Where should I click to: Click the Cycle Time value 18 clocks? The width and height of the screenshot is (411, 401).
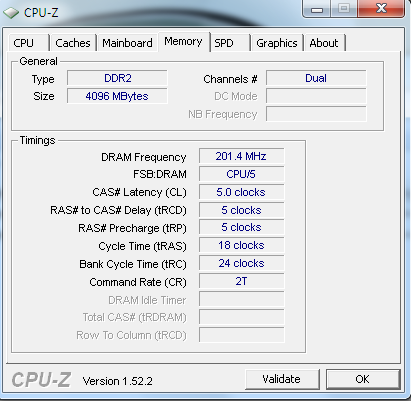coord(242,246)
